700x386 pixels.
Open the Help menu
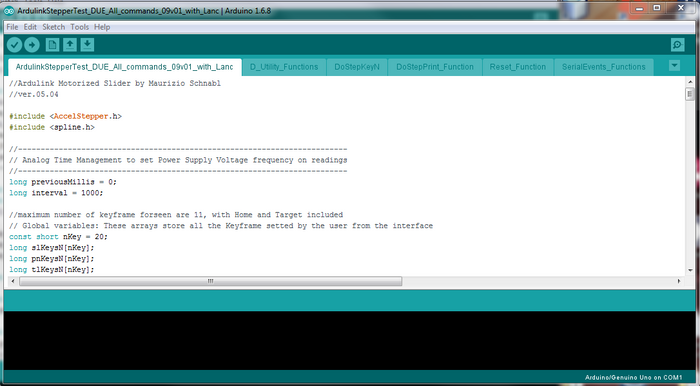click(x=102, y=27)
